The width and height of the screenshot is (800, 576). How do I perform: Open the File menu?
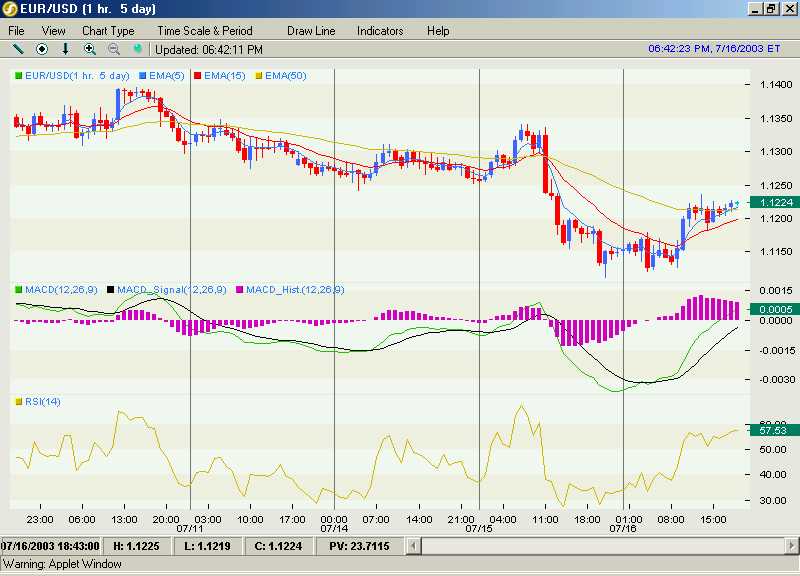(16, 31)
